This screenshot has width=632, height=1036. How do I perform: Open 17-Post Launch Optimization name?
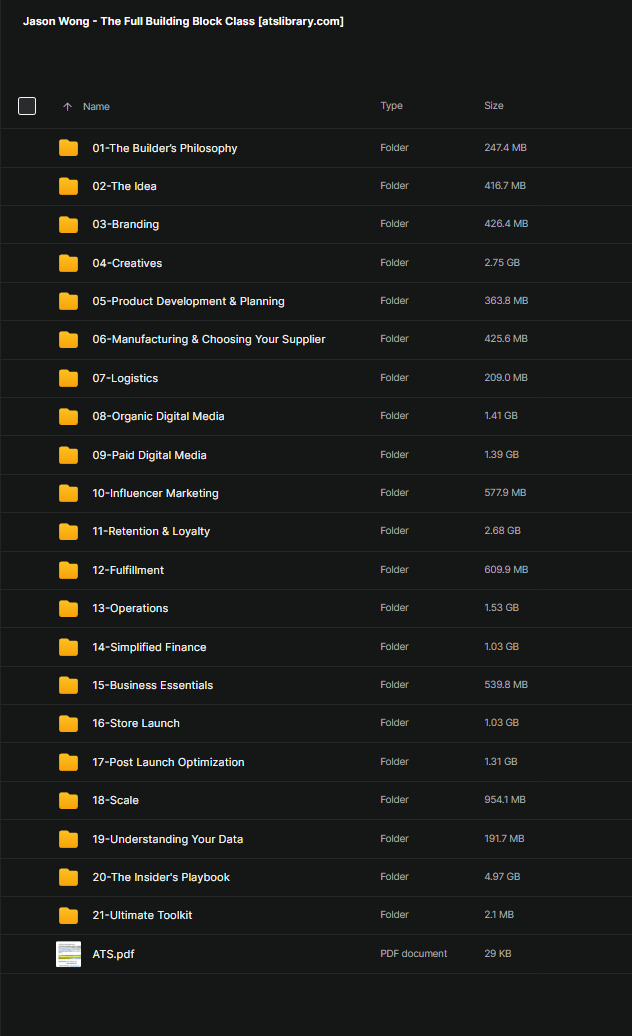[168, 762]
